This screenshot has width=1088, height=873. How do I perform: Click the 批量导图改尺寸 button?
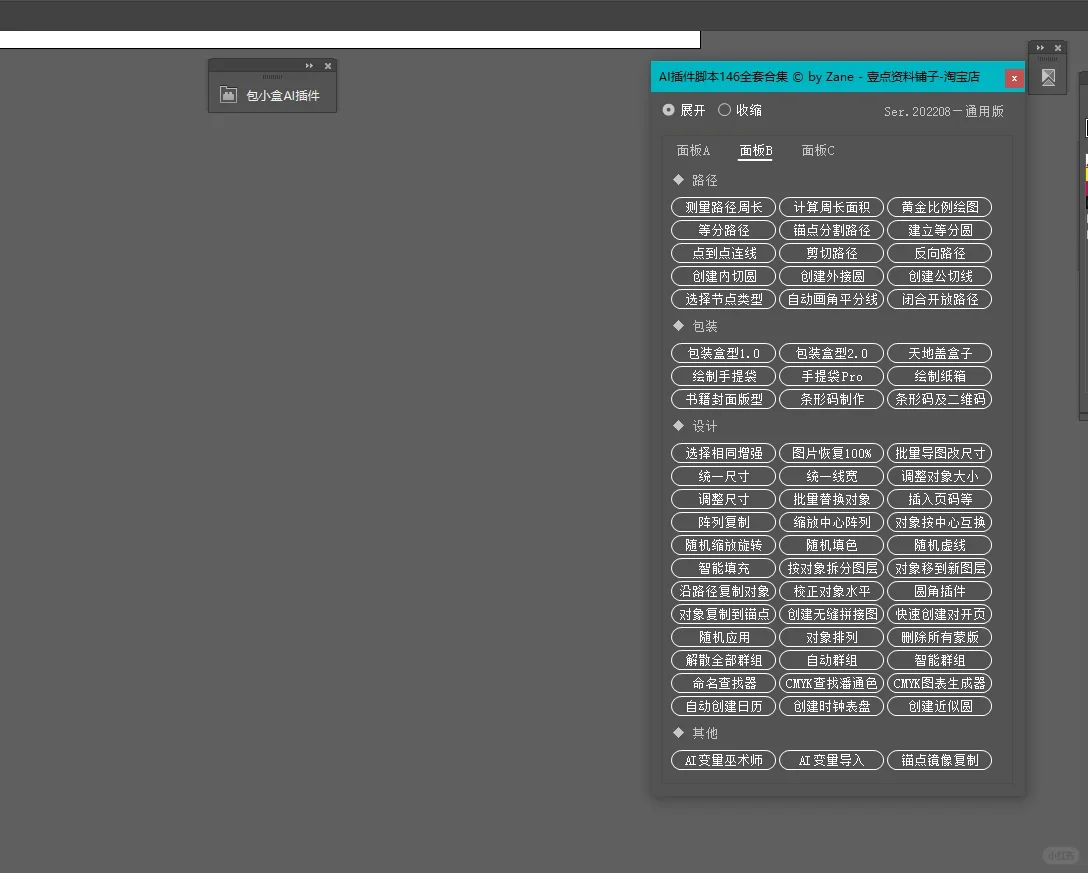point(940,452)
